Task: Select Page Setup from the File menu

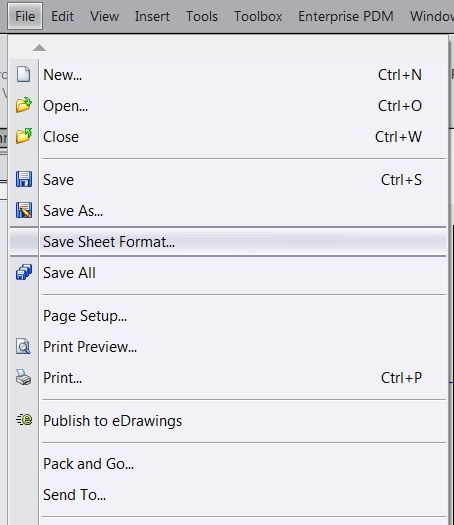Action: [x=228, y=315]
